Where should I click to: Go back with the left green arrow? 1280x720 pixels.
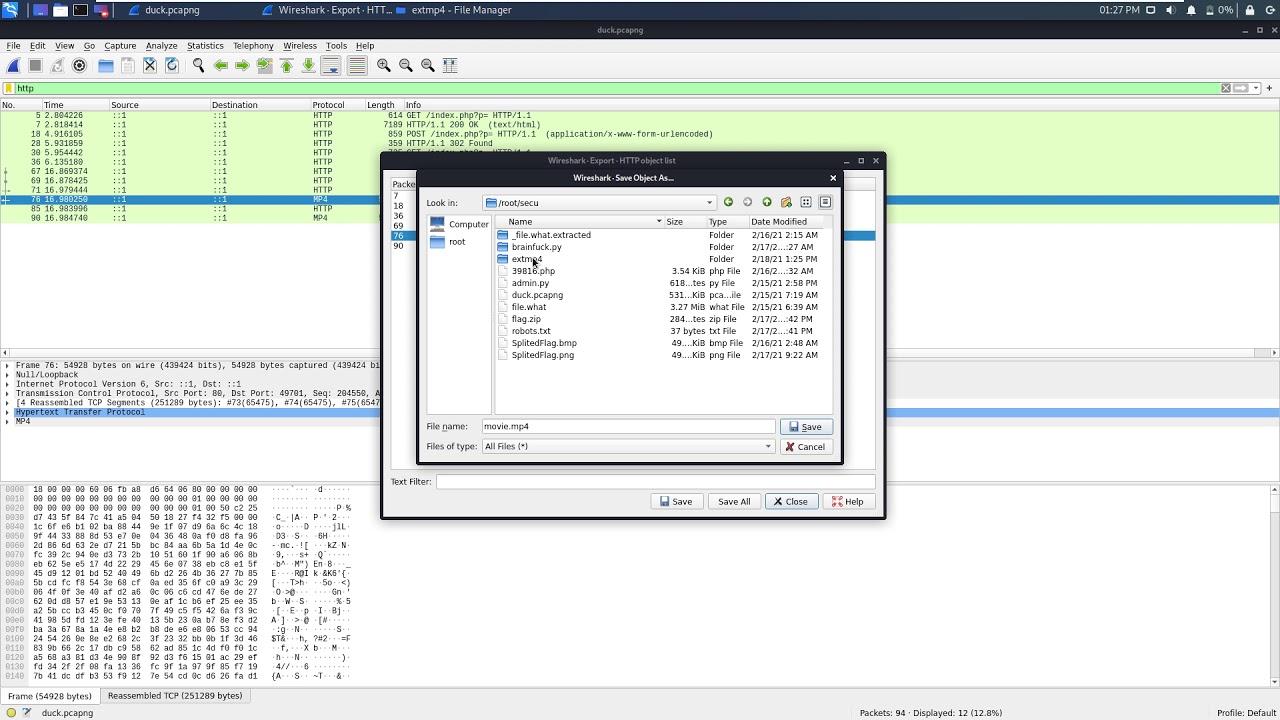220,66
